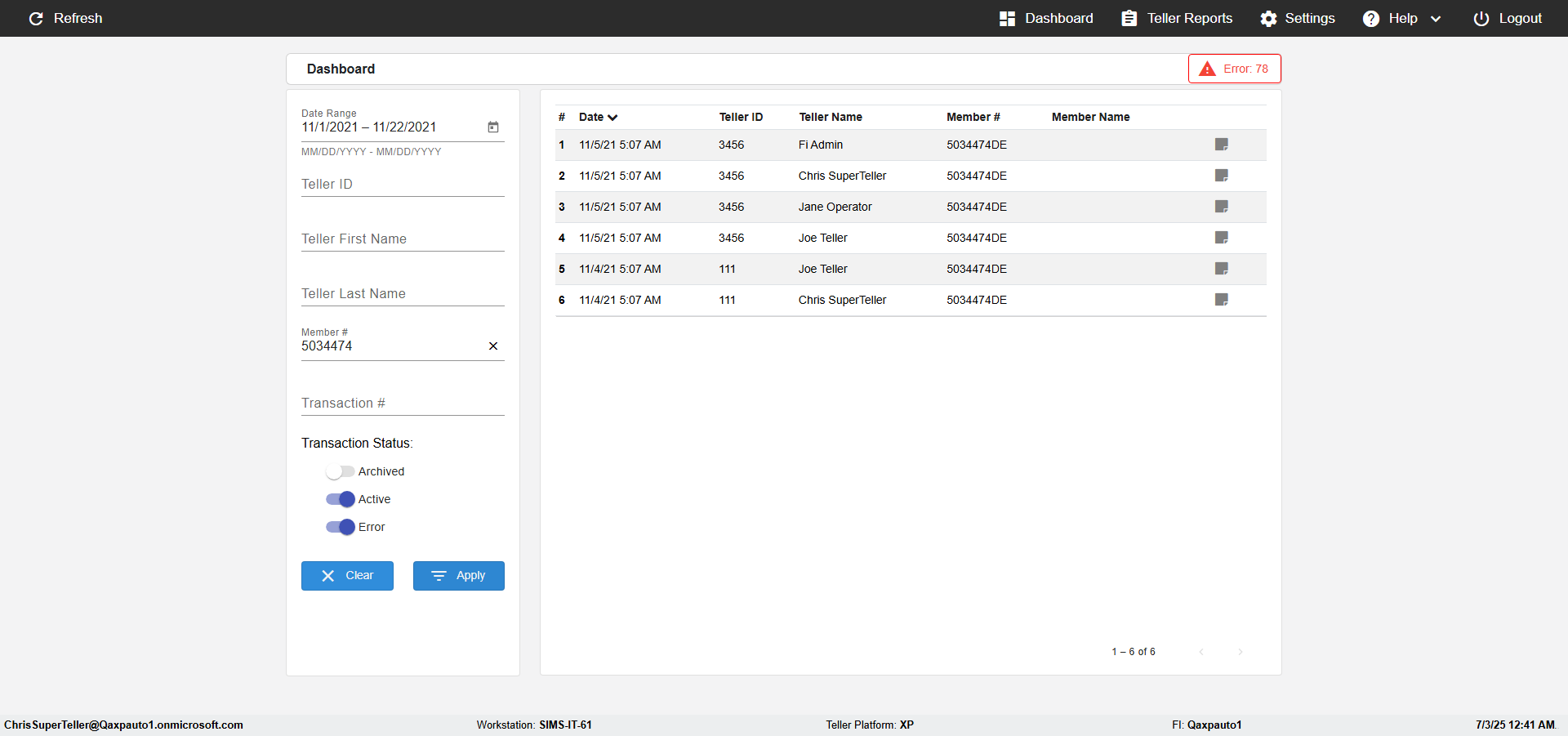Screen dimensions: 1568x736
Task: Click the Teller Name column header
Action: pyautogui.click(x=831, y=117)
